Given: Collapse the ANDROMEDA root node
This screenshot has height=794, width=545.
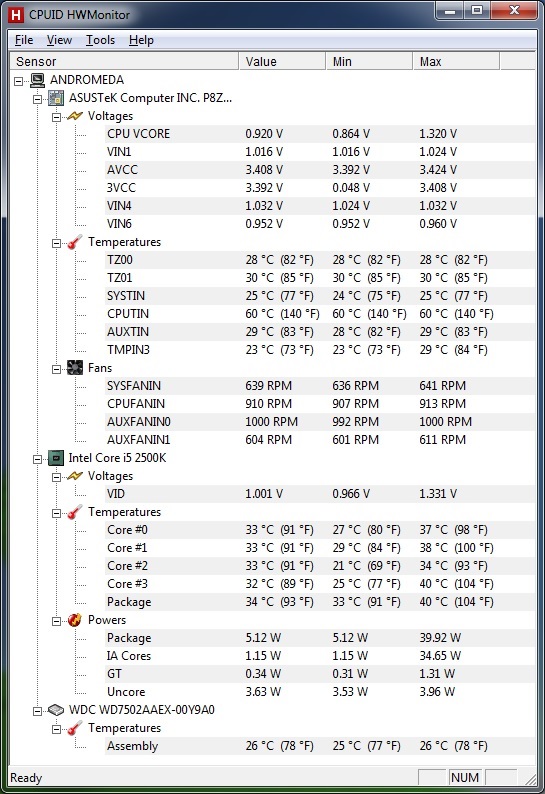Looking at the screenshot, I should 19,81.
